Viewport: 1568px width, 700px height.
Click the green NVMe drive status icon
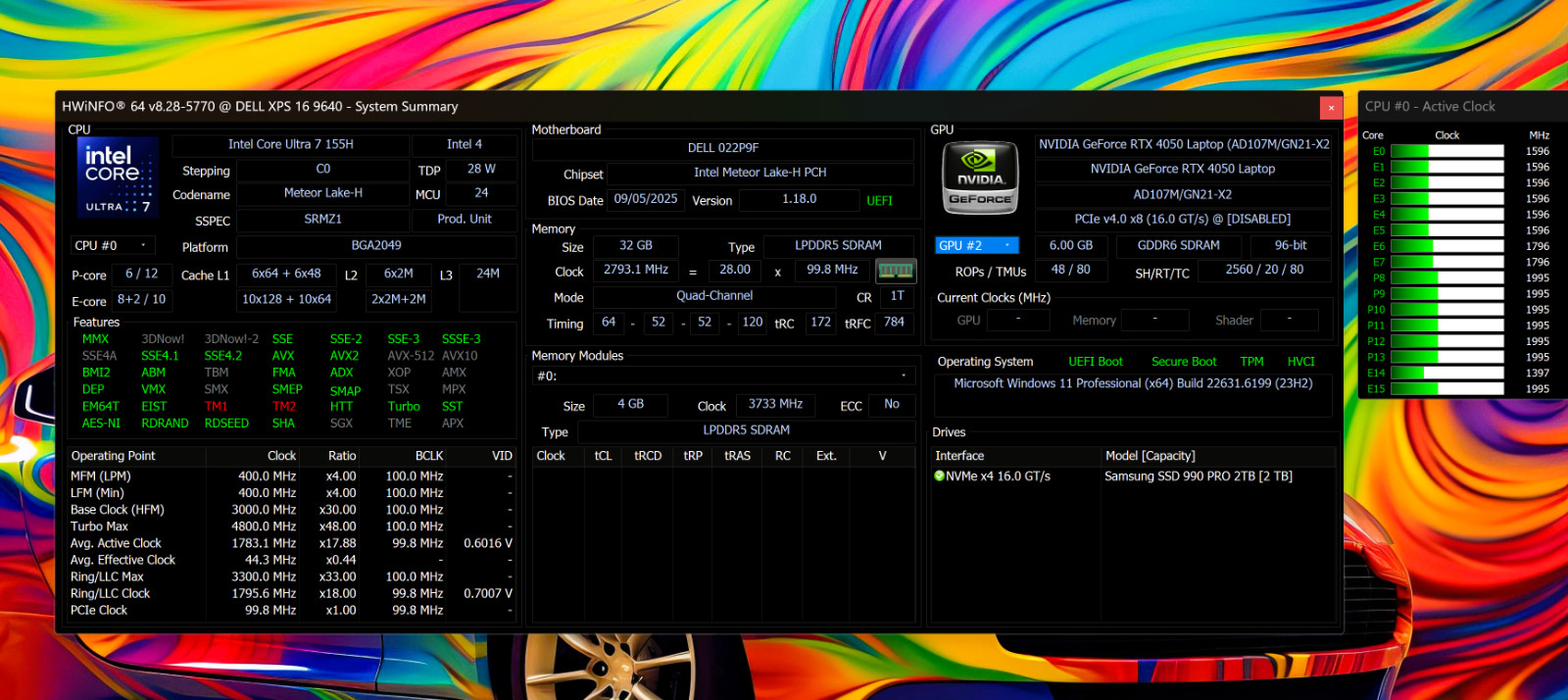click(x=939, y=476)
